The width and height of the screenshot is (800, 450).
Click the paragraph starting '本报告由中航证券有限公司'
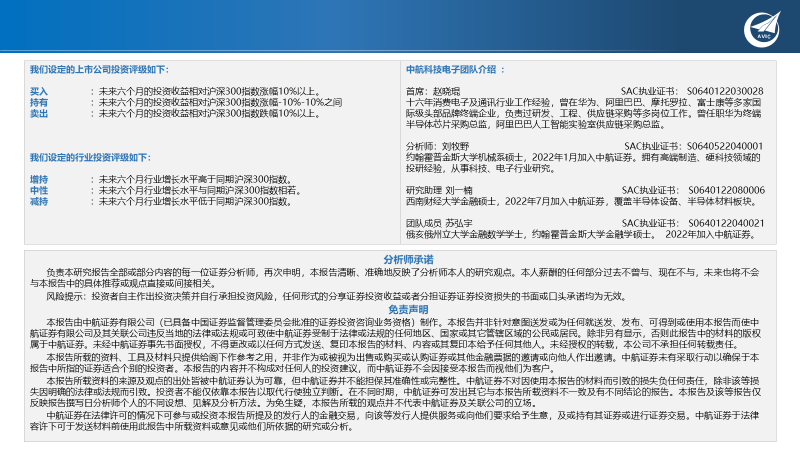395,333
